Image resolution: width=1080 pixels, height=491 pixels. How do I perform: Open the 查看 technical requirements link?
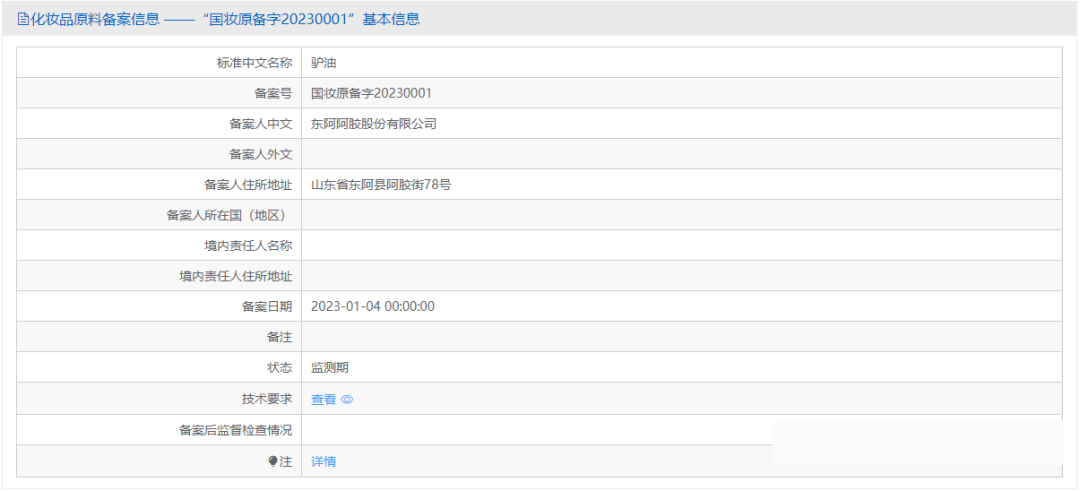pos(323,400)
